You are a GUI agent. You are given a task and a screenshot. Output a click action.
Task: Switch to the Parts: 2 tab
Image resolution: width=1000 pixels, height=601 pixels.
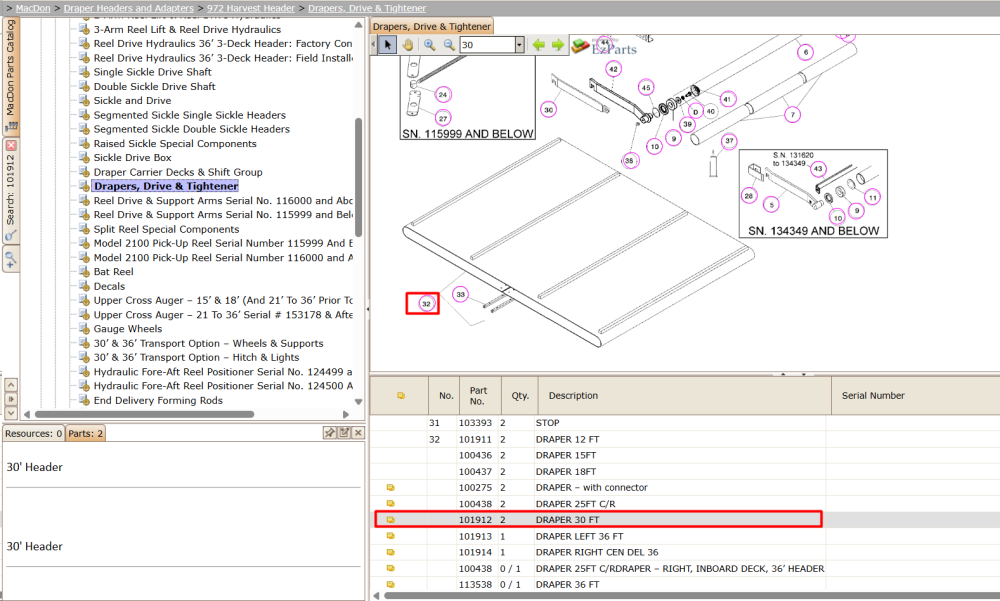click(85, 433)
